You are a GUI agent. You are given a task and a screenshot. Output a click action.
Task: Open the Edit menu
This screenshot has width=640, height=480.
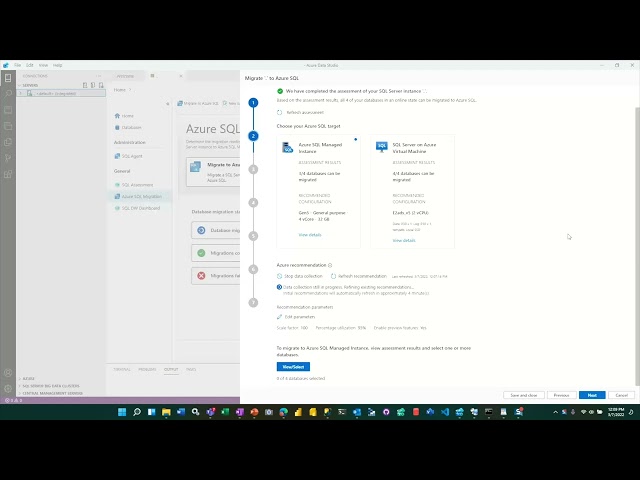pos(30,65)
